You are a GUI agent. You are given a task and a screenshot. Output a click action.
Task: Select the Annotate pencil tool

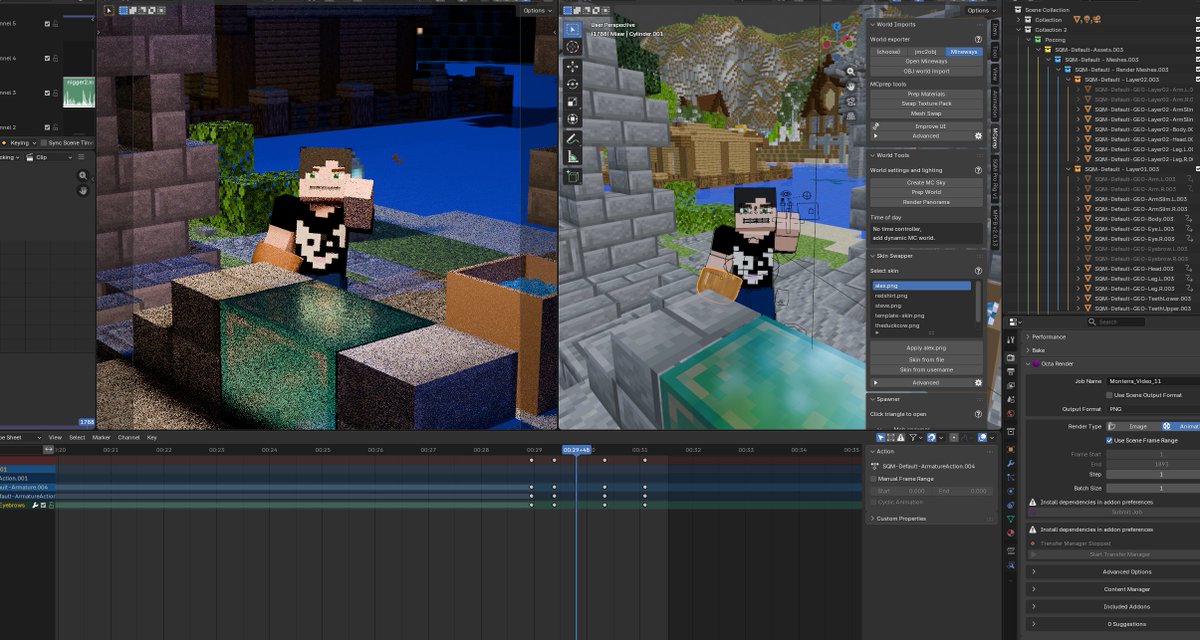coord(572,138)
